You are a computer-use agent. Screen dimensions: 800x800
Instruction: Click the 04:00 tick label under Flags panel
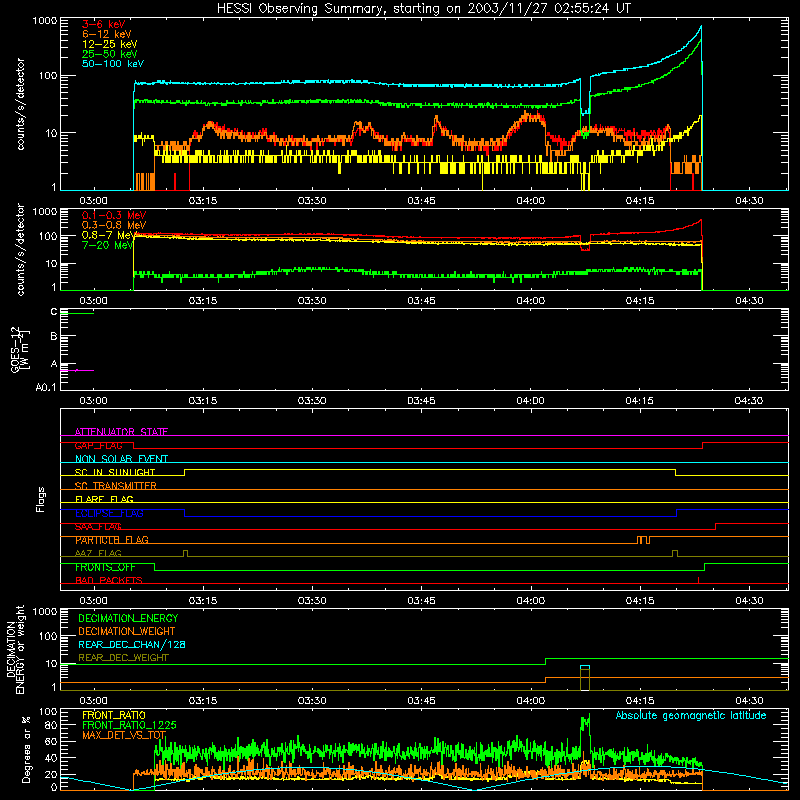coord(531,601)
